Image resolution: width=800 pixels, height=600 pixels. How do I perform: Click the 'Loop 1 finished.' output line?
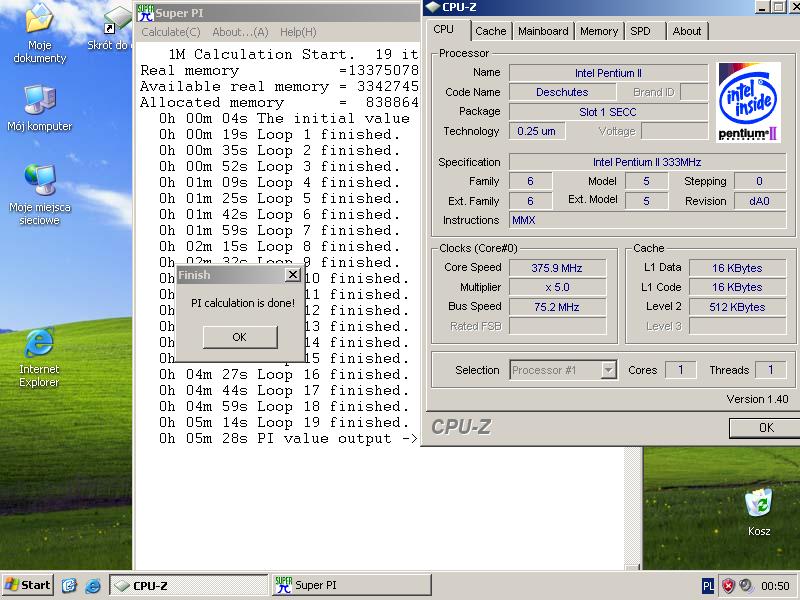pyautogui.click(x=280, y=135)
